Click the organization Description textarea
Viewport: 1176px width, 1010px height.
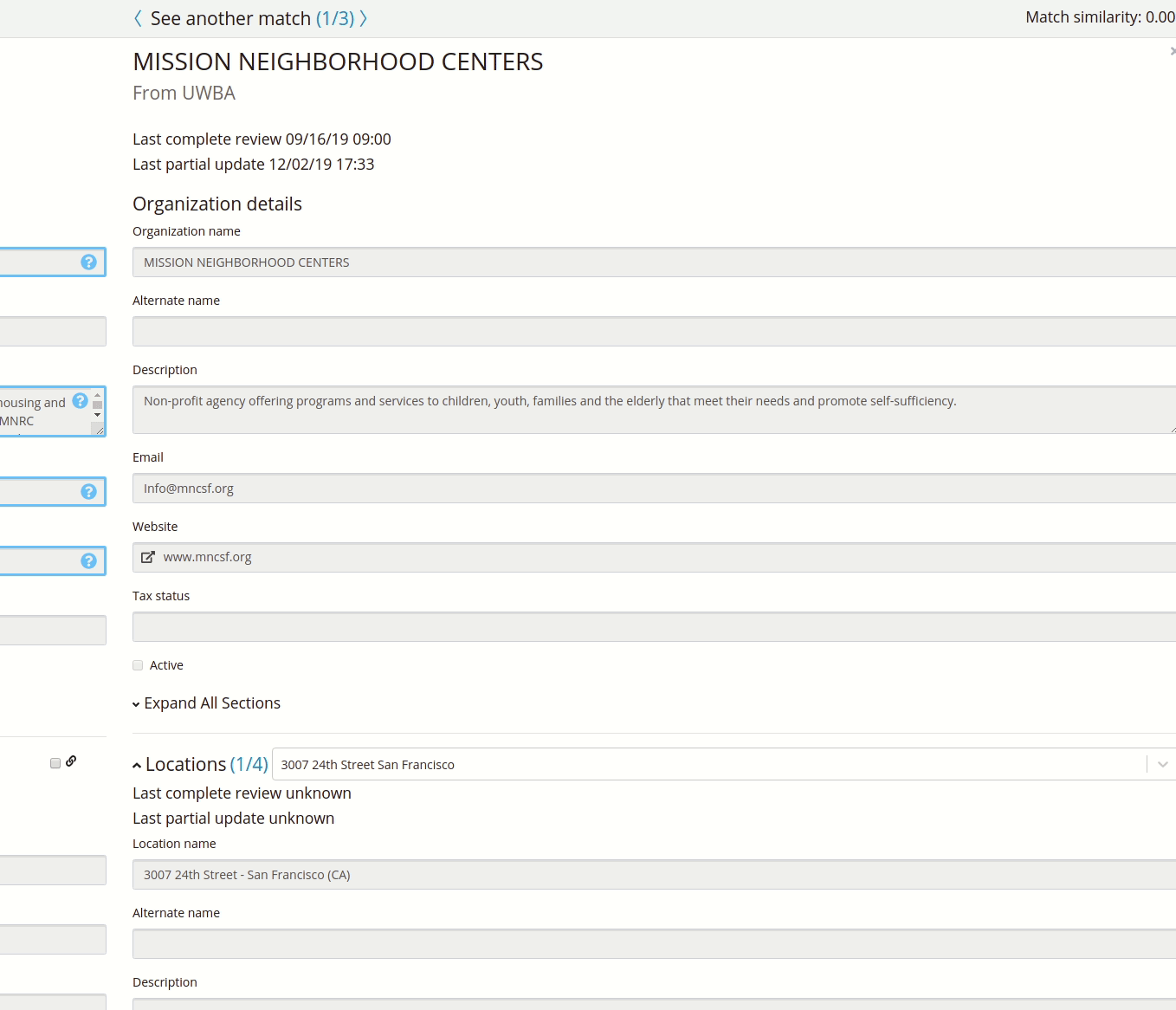654,410
